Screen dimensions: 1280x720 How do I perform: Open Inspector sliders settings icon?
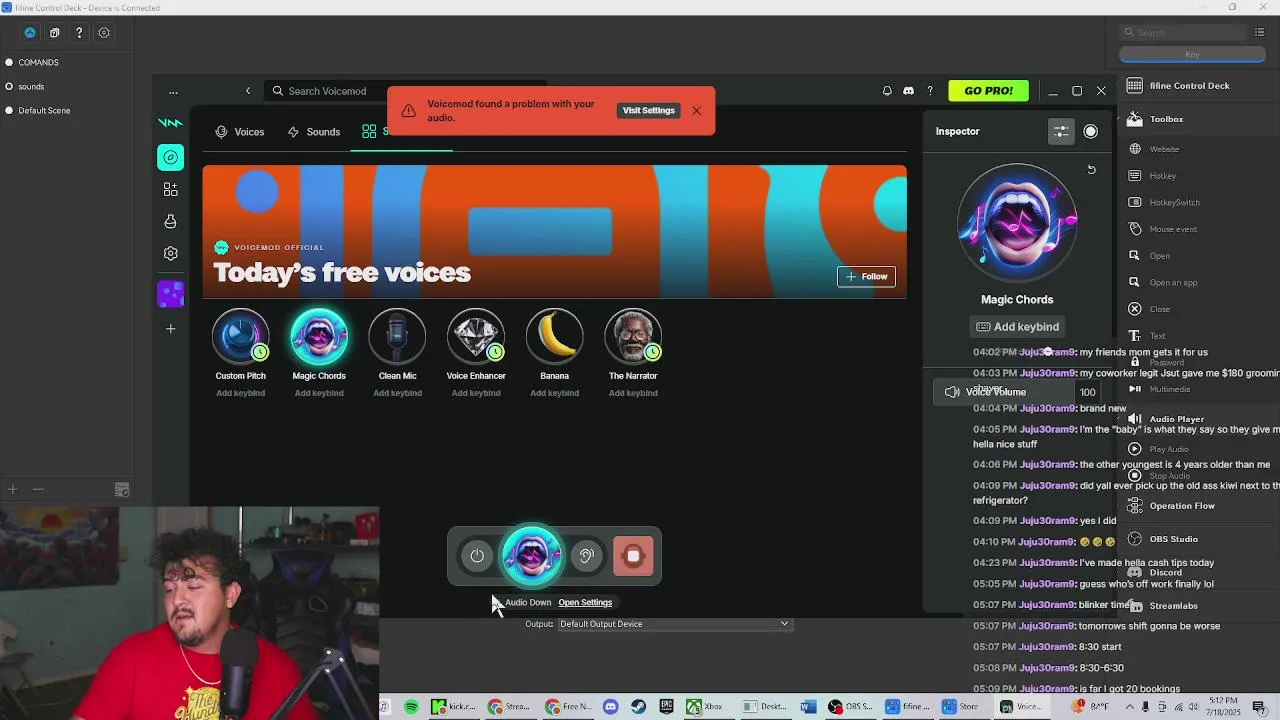click(1061, 131)
